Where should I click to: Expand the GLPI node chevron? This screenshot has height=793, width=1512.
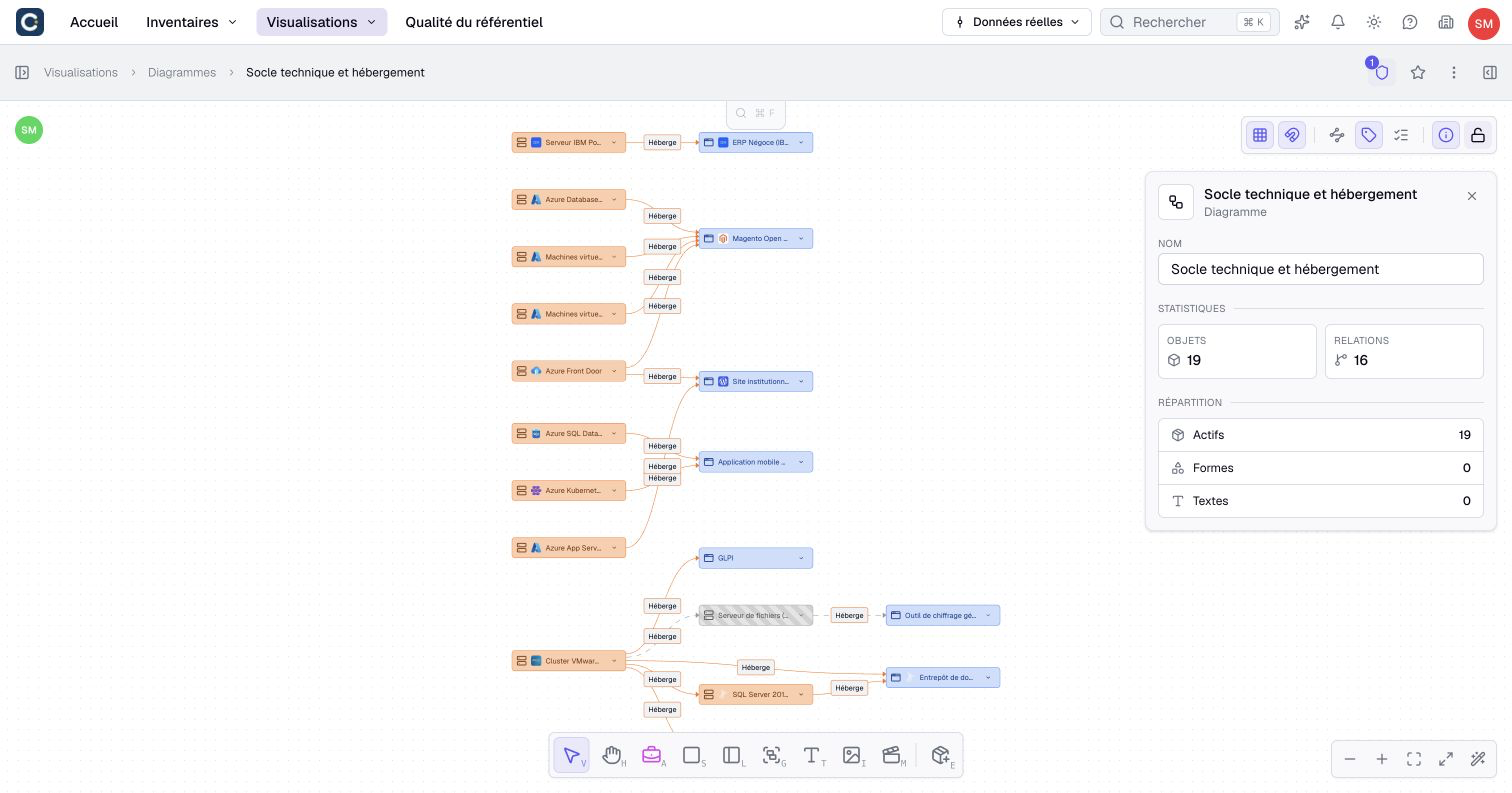(801, 558)
